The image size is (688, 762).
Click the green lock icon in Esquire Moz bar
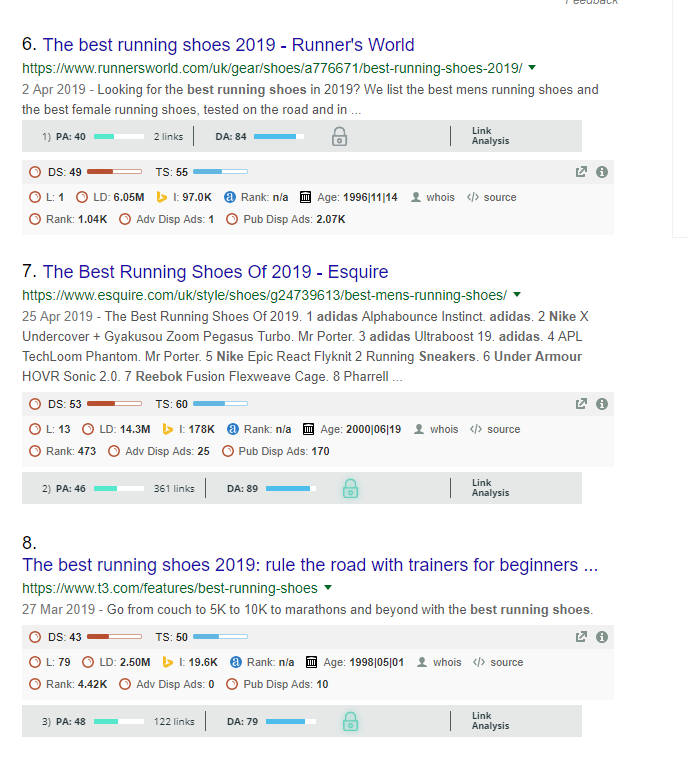click(350, 488)
